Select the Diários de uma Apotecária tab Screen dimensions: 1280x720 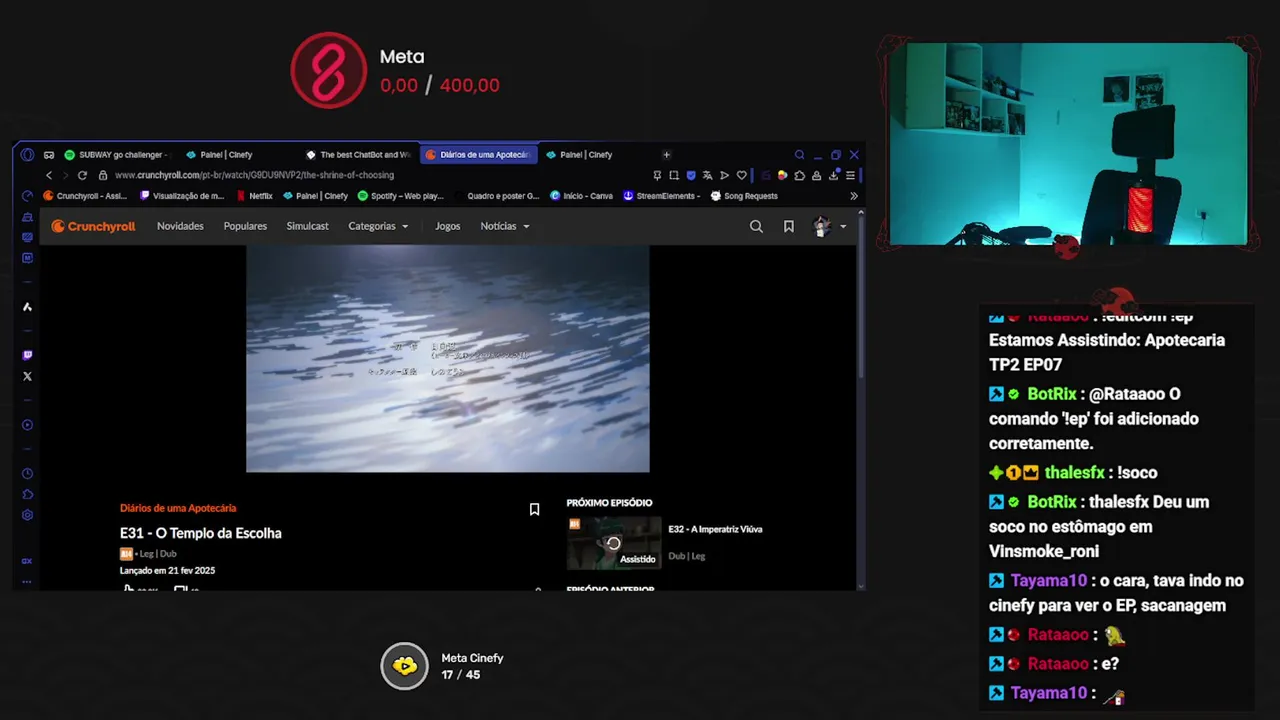click(478, 155)
